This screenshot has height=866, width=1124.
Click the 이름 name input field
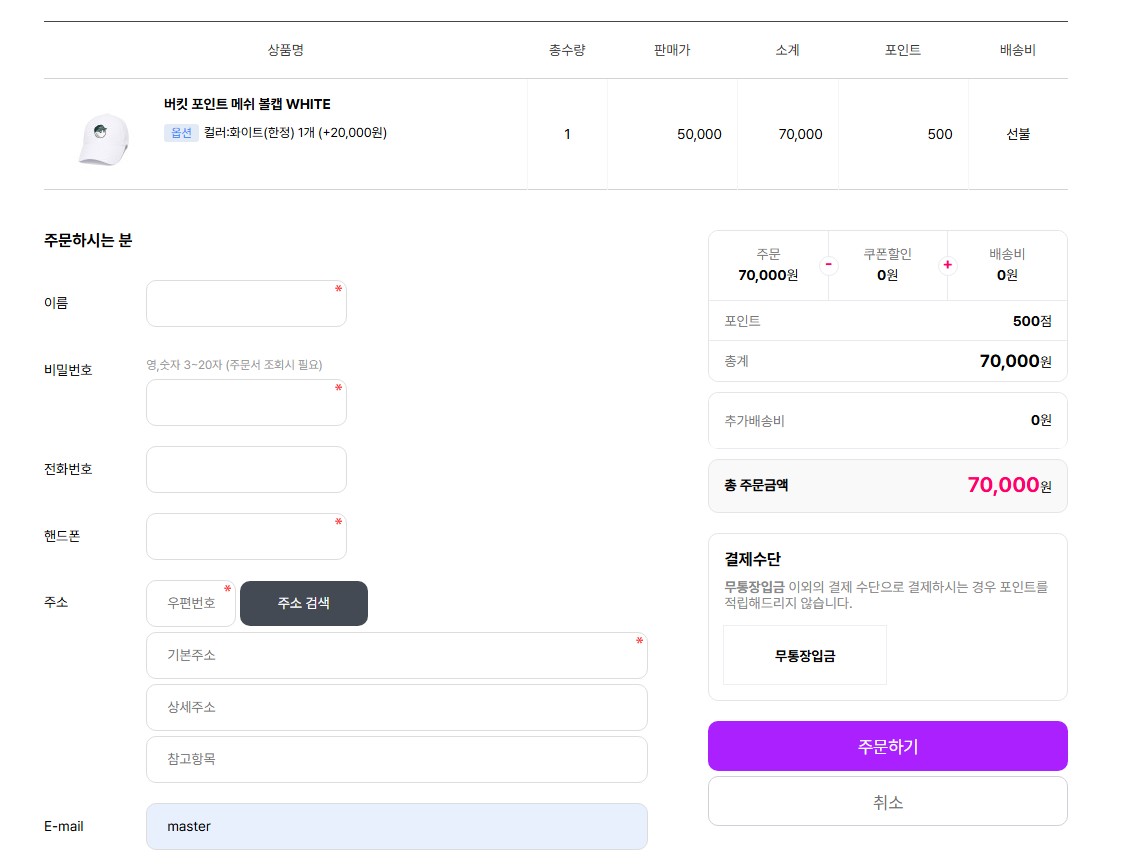[x=246, y=303]
